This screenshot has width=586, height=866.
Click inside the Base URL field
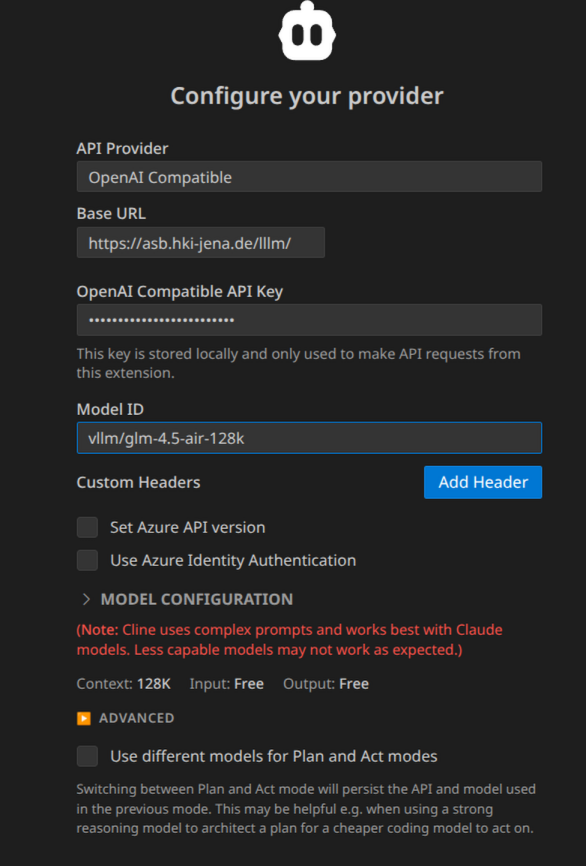(x=200, y=242)
